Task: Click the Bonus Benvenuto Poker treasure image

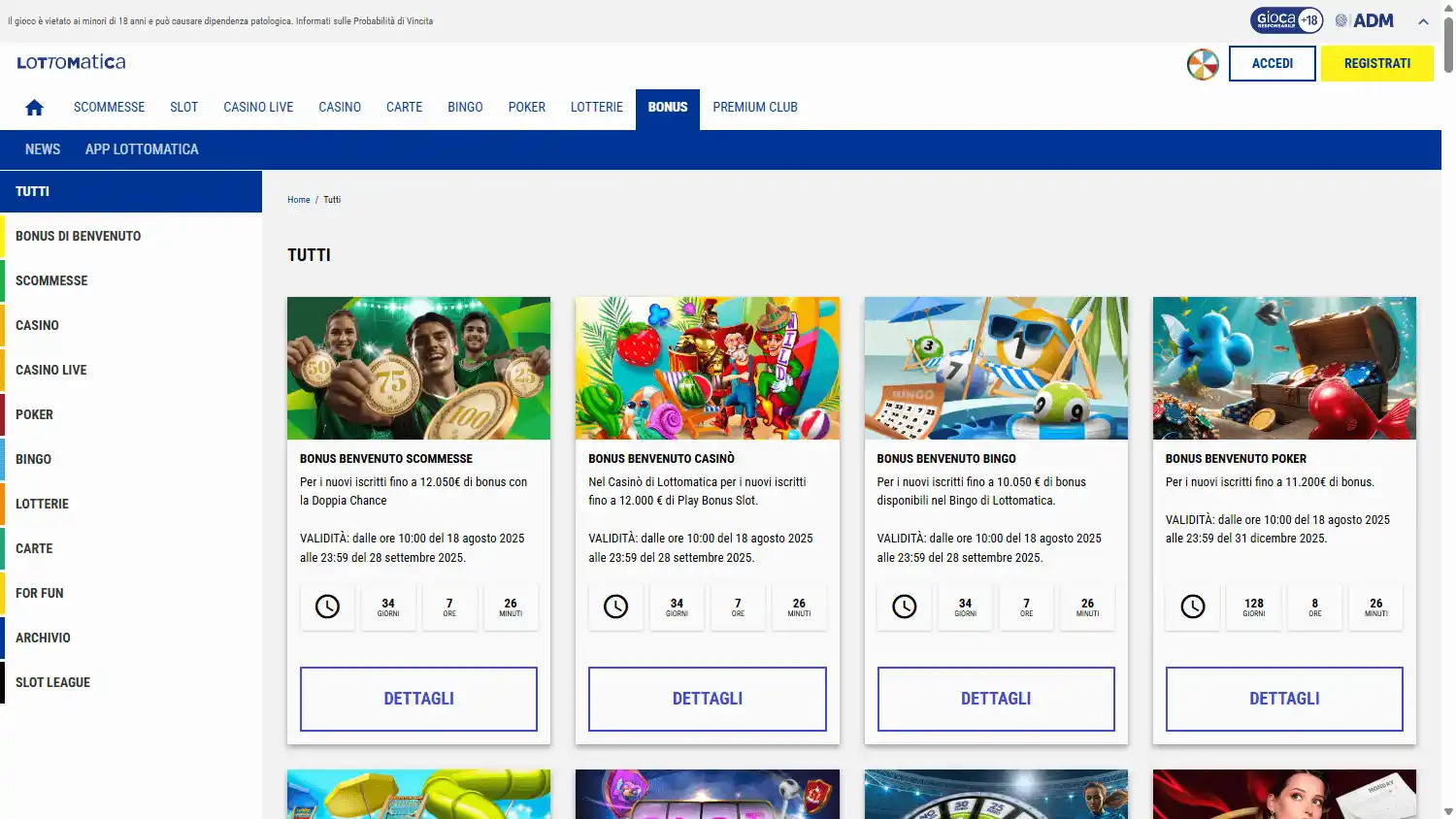Action: (x=1284, y=369)
